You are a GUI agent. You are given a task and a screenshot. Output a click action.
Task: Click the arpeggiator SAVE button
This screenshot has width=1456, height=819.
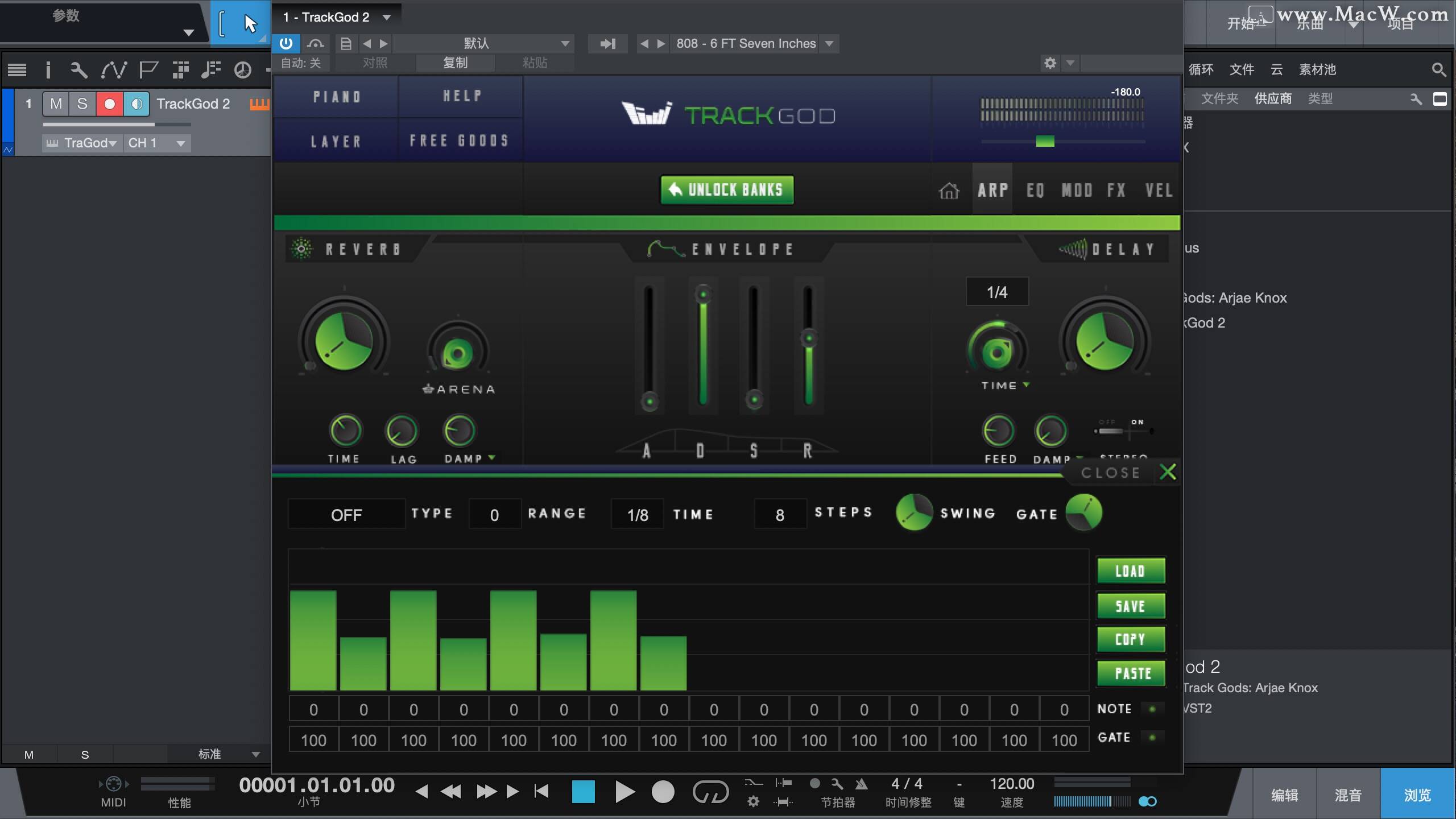tap(1130, 606)
